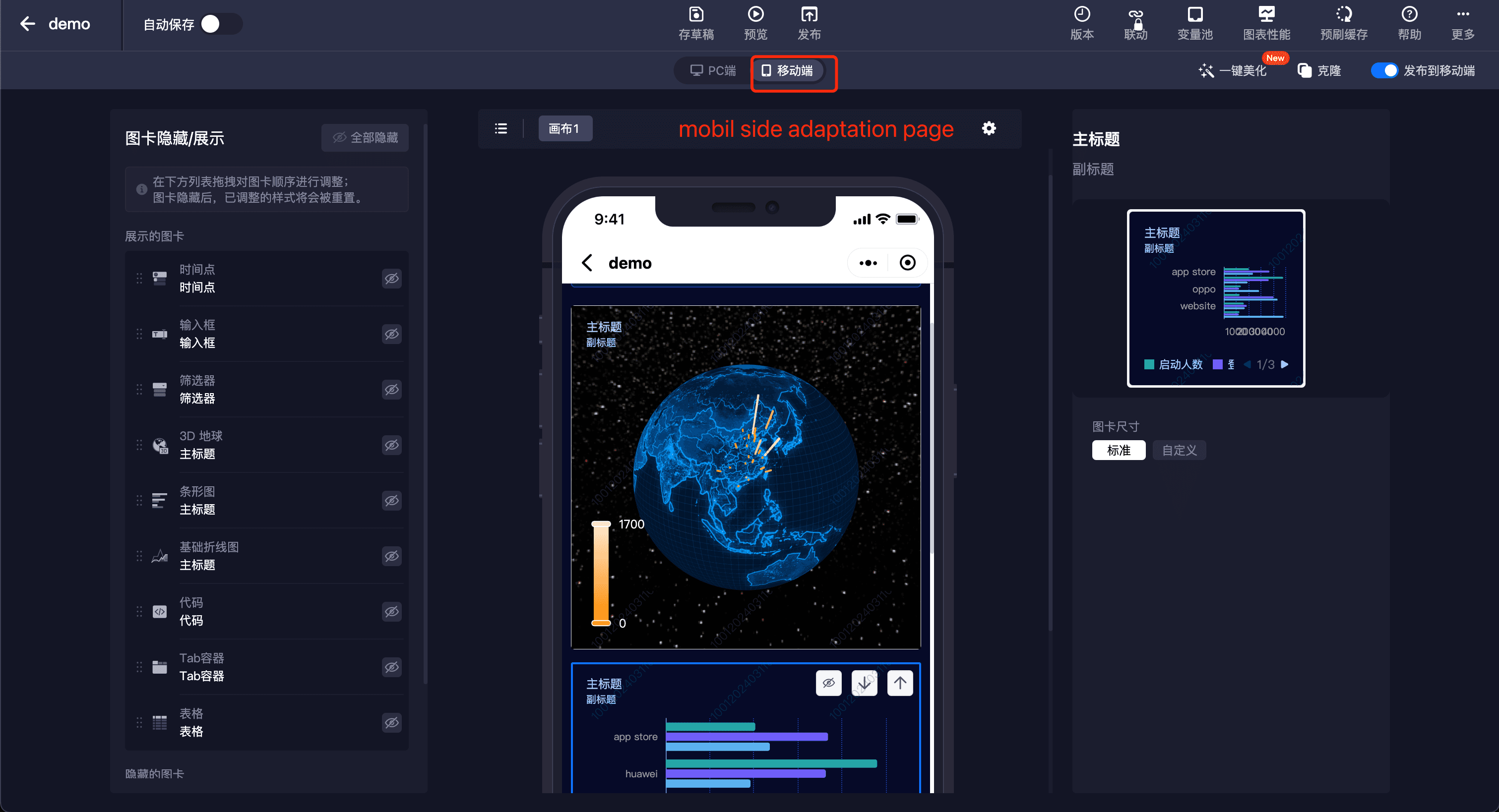Click the 基础折线图 line chart icon
This screenshot has width=1499, height=812.
[x=159, y=556]
